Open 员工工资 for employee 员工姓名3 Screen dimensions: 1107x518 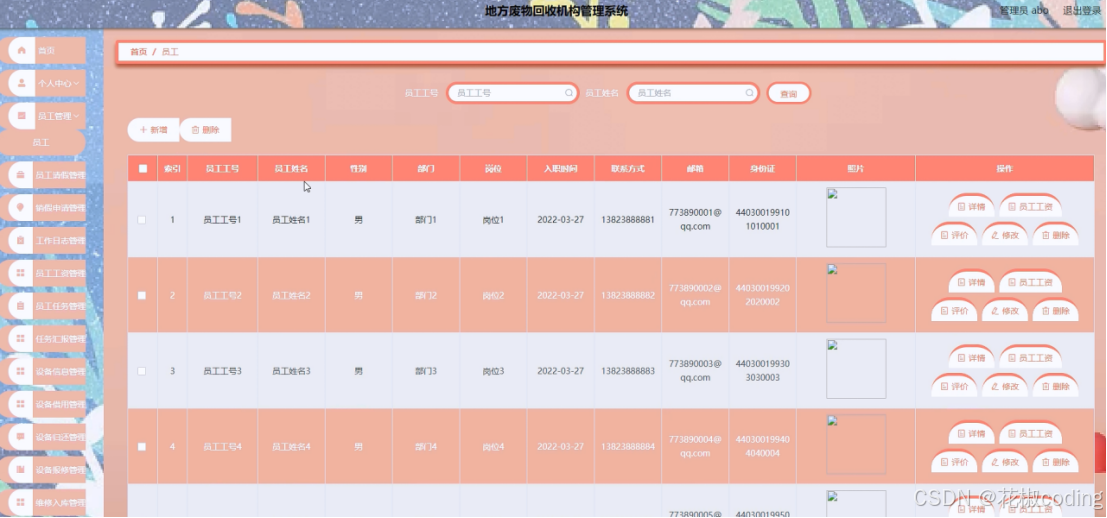pyautogui.click(x=1030, y=358)
